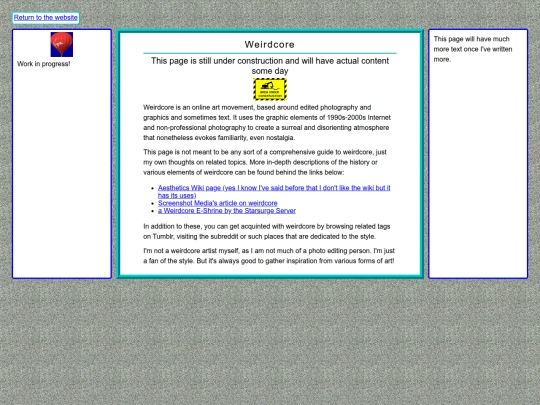Click the paragraph starting 'Weirdcore is an online art movement'
Image resolution: width=540 pixels, height=405 pixels.
coord(267,123)
